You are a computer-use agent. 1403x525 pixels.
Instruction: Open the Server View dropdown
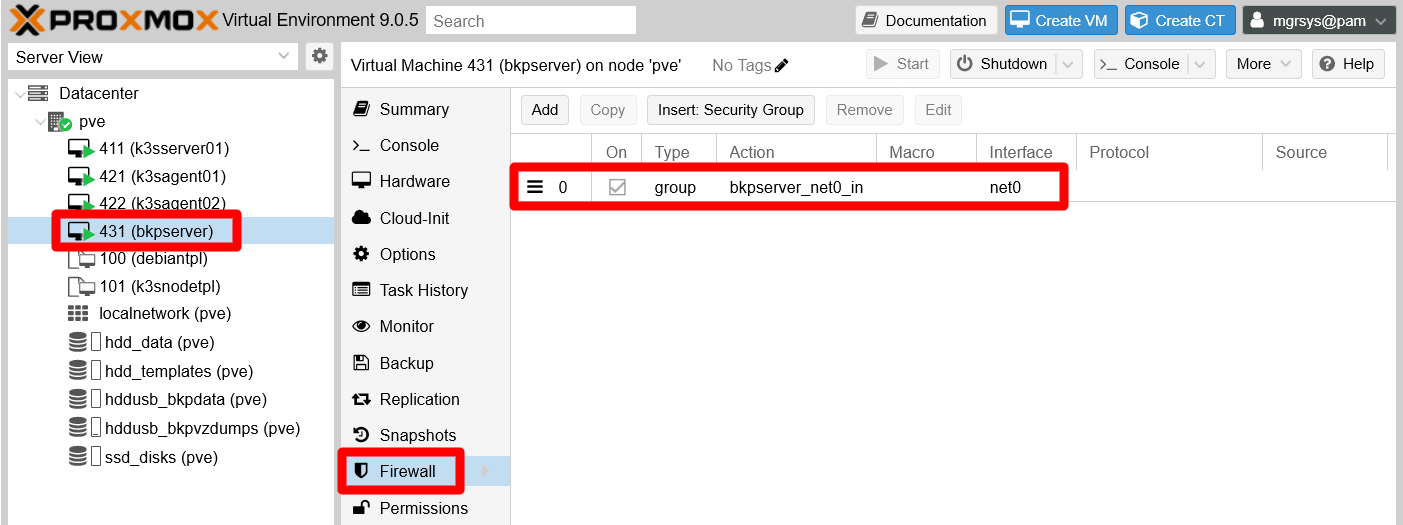pos(284,57)
